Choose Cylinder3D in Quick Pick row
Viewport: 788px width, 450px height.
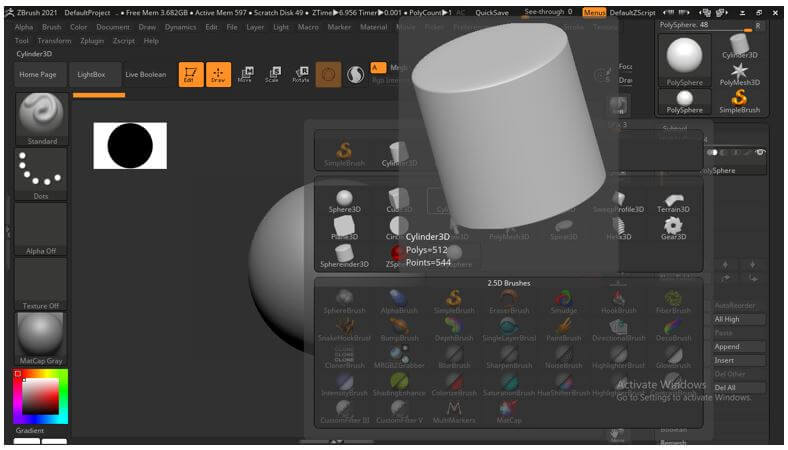tap(399, 154)
